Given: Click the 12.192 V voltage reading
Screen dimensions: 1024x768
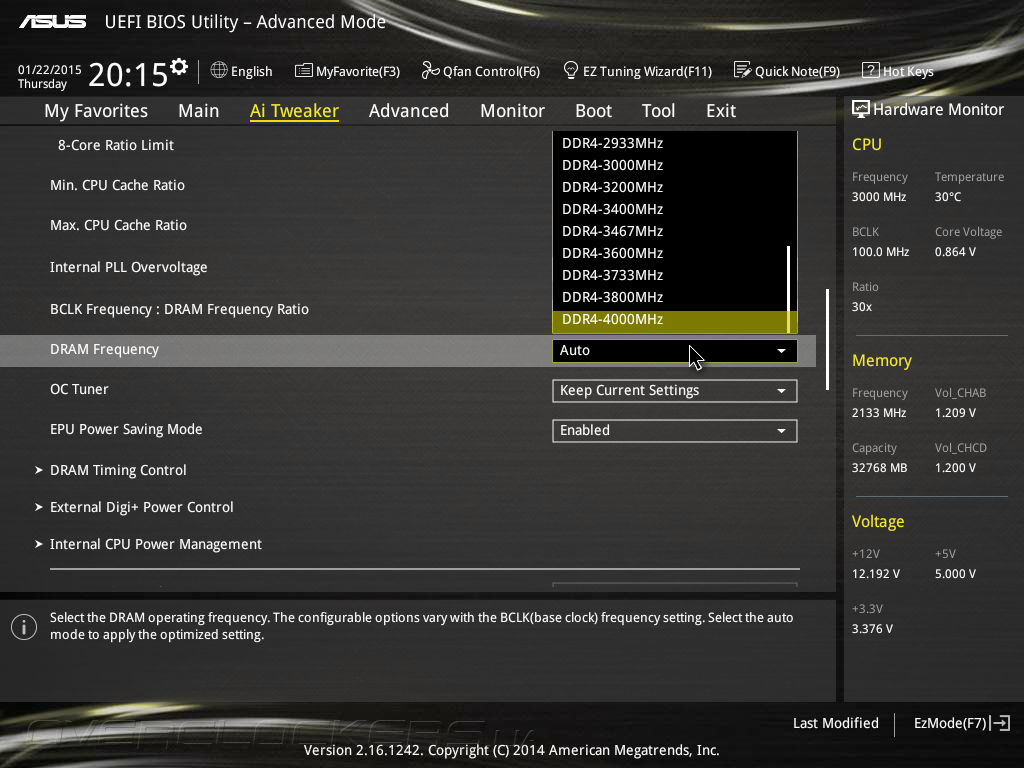Looking at the screenshot, I should click(x=876, y=573).
